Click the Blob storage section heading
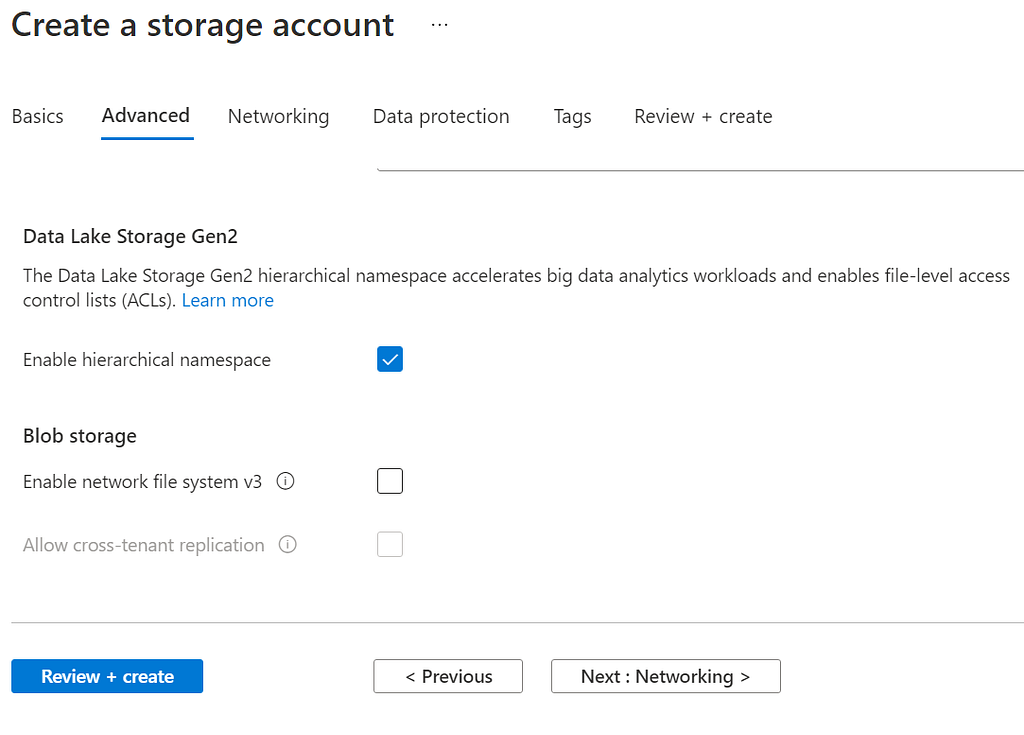 [x=80, y=436]
